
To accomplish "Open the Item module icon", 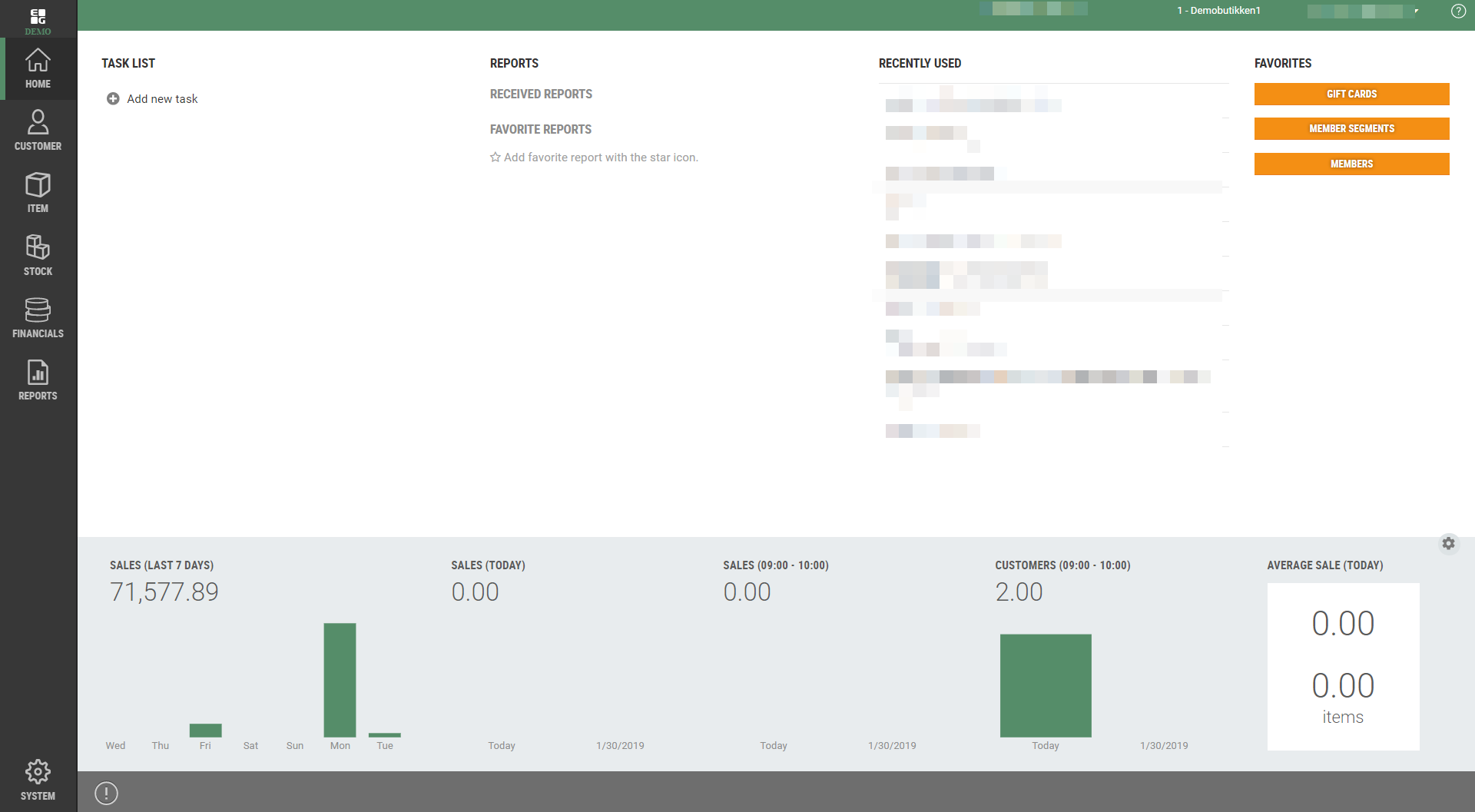I will (38, 192).
